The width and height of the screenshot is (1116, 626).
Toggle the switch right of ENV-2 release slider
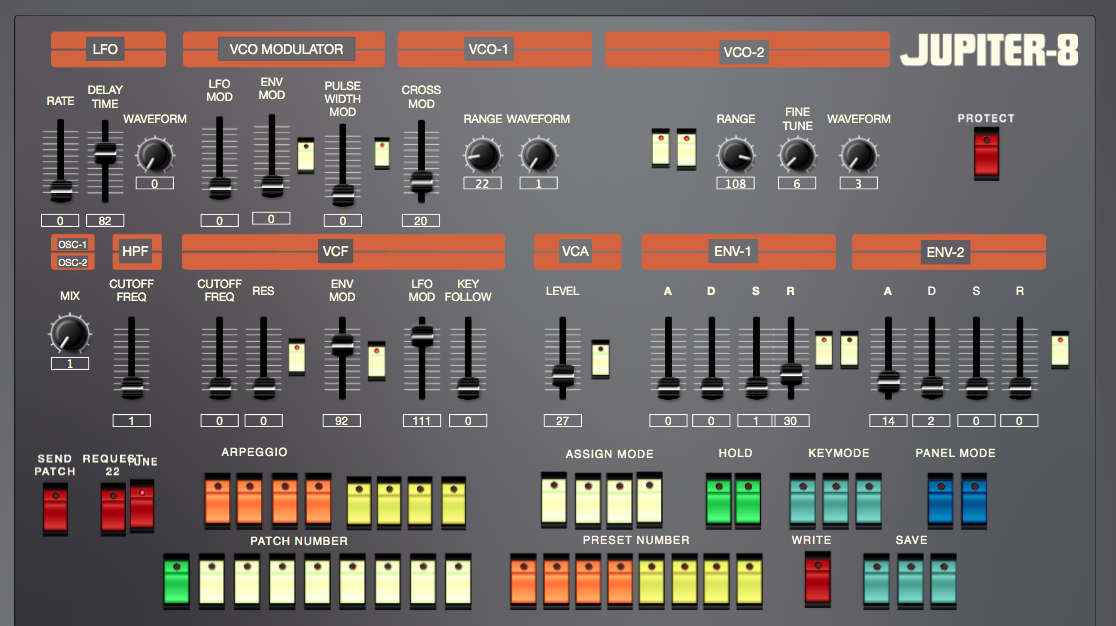pyautogui.click(x=1060, y=349)
